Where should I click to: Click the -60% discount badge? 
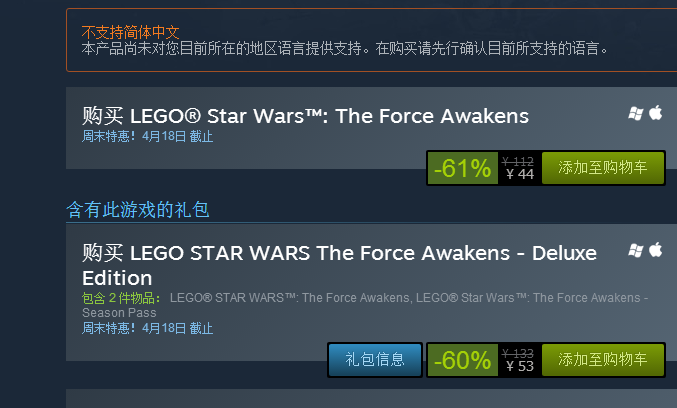pos(461,360)
